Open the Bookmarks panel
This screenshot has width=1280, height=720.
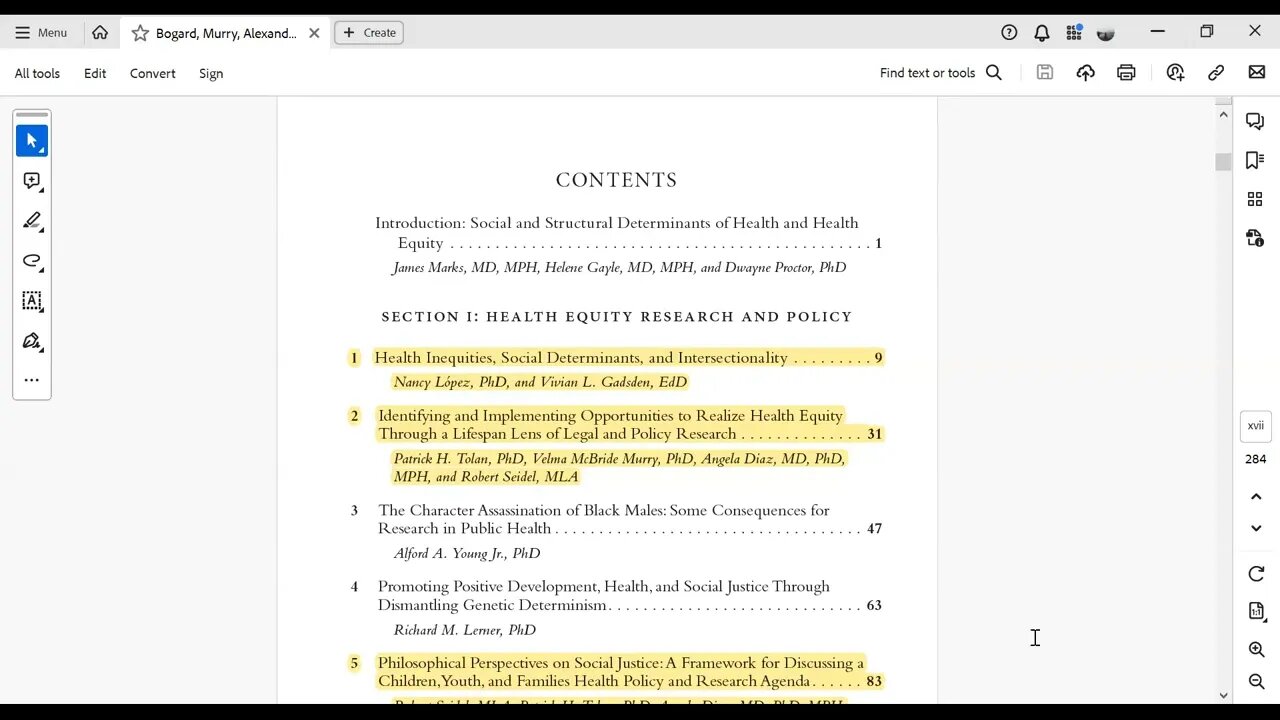[x=1255, y=160]
